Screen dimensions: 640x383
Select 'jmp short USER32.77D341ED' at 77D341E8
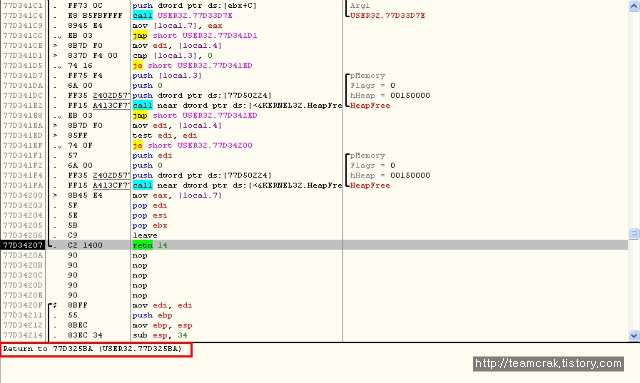(195, 116)
